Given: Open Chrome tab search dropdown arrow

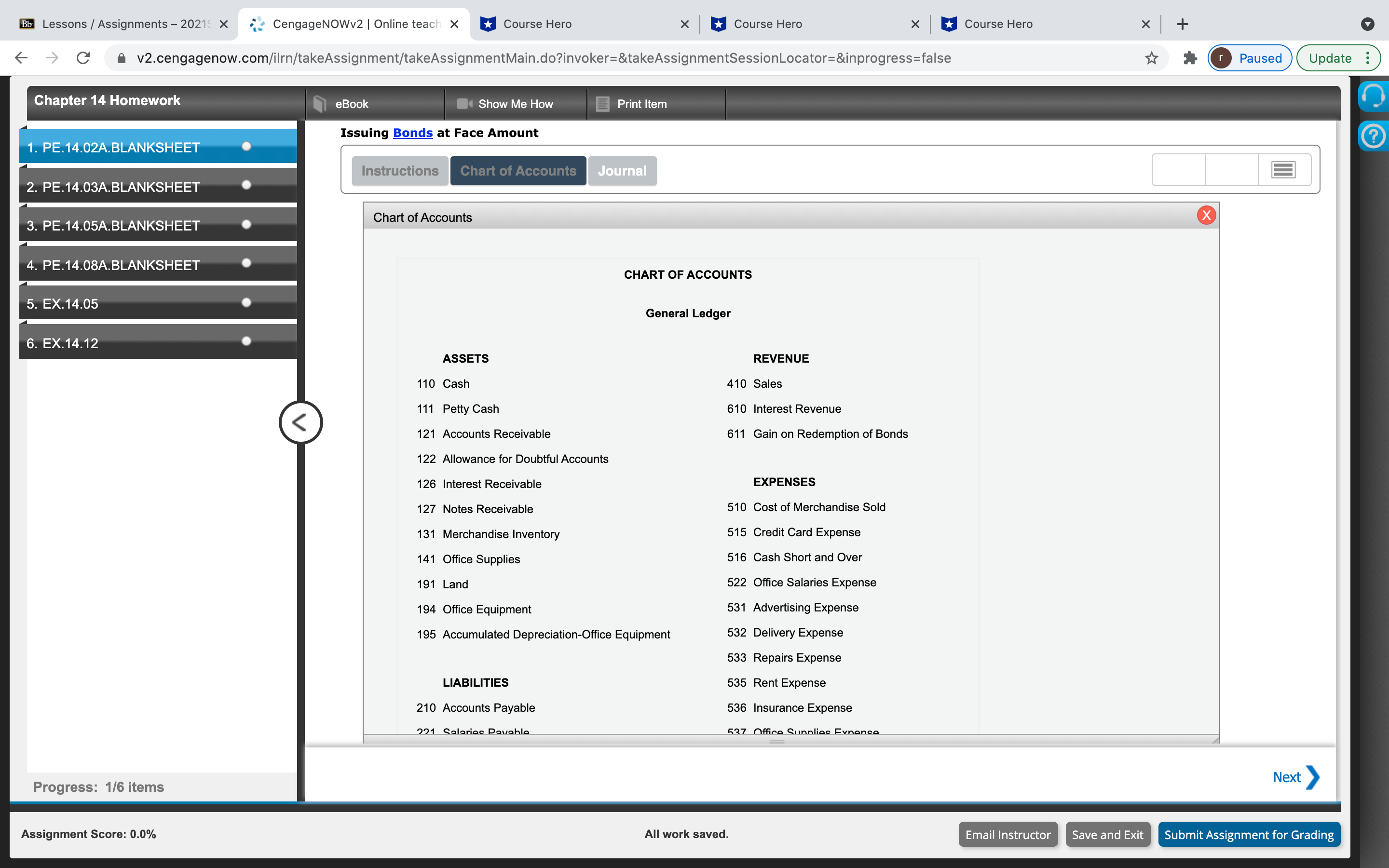Looking at the screenshot, I should click(x=1367, y=24).
